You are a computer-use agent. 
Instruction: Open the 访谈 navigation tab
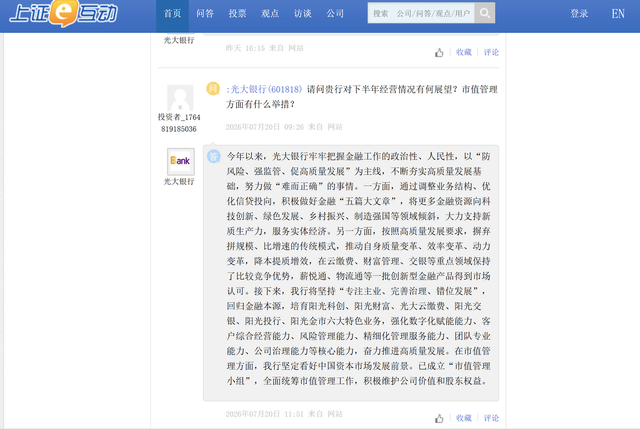click(x=303, y=13)
